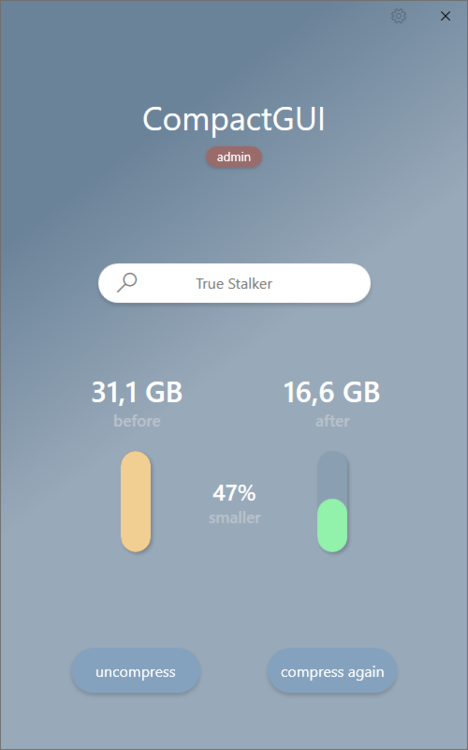This screenshot has width=468, height=750.
Task: Click the 31,1 GB before value
Action: pyautogui.click(x=137, y=392)
